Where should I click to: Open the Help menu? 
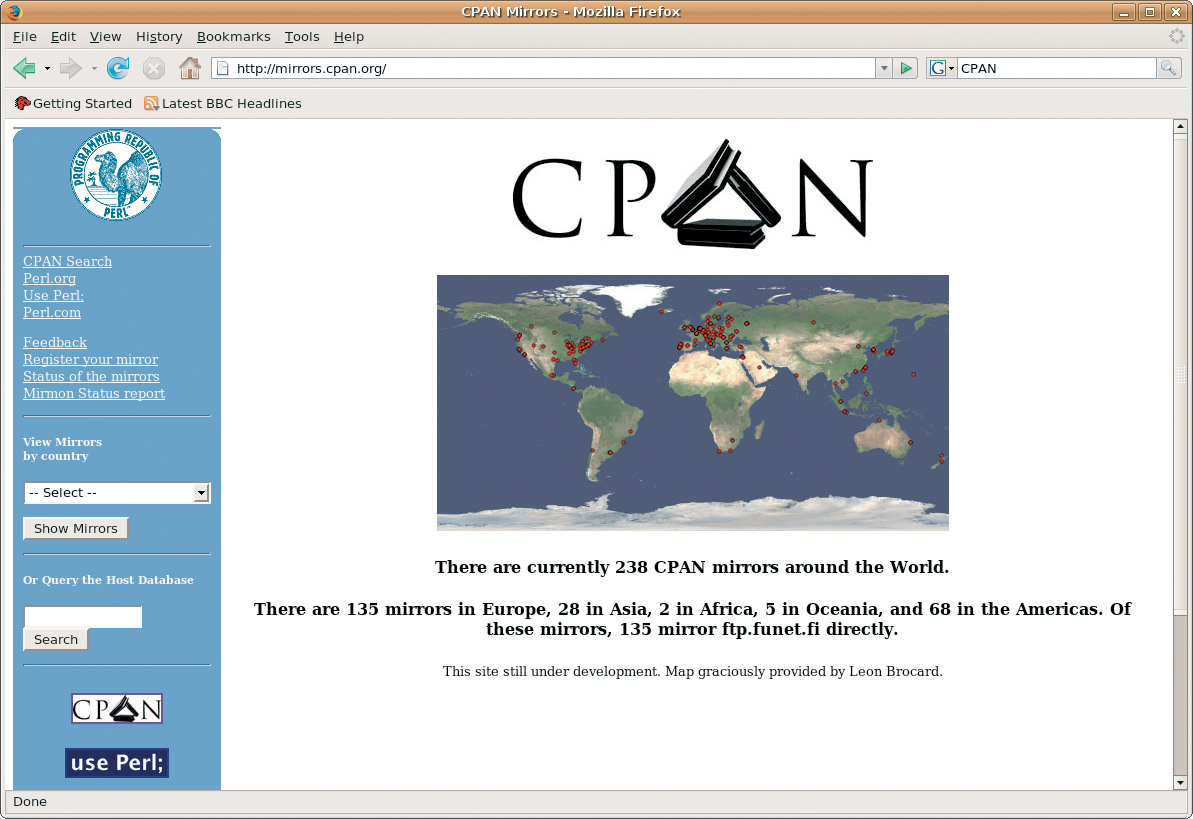(348, 37)
